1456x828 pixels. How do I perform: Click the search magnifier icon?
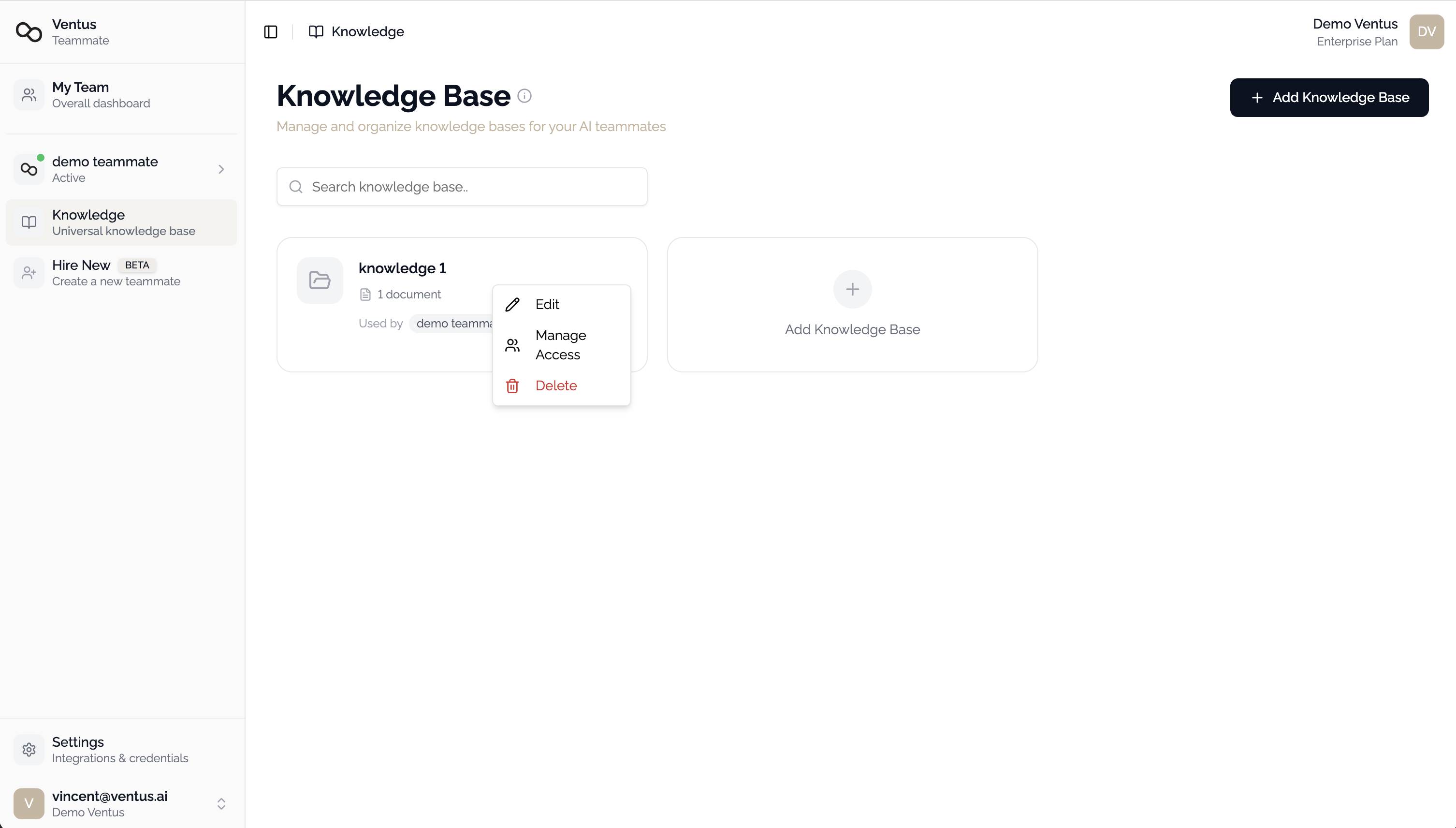295,186
